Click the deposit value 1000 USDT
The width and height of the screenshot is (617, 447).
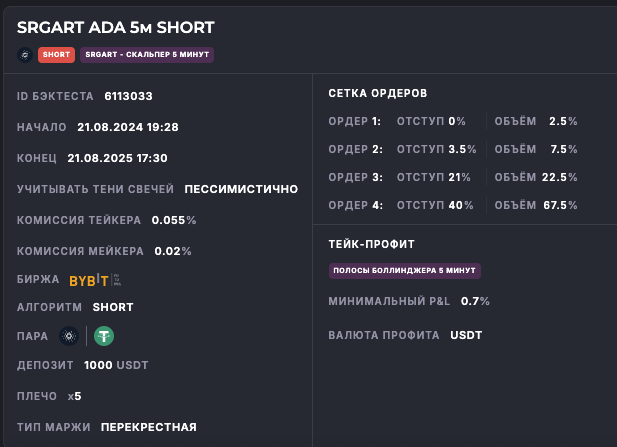point(116,365)
